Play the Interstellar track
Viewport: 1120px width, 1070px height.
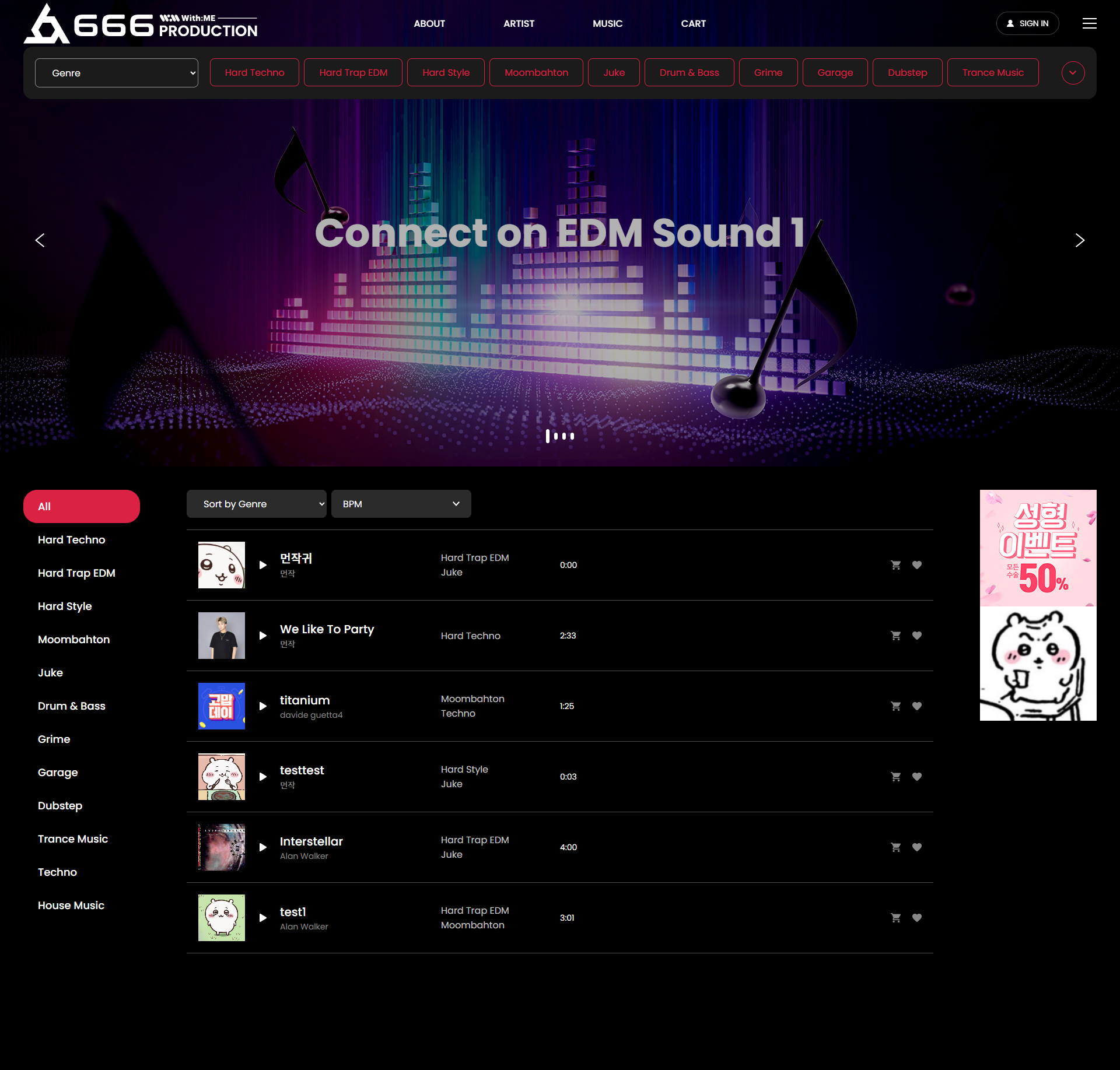tap(262, 847)
